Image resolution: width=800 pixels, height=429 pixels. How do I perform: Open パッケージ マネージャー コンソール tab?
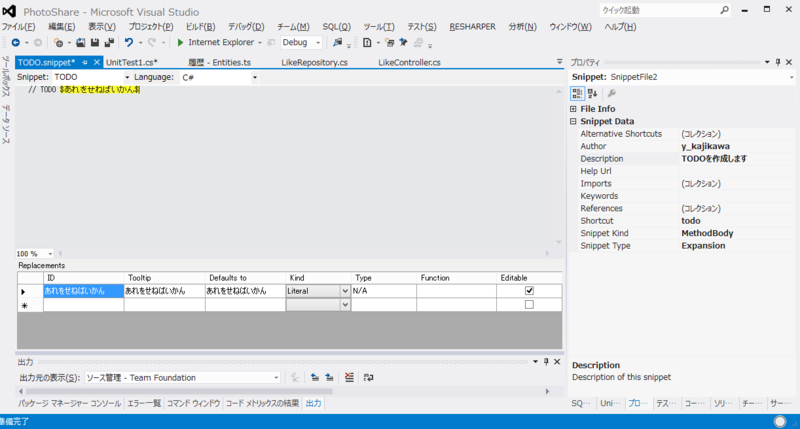[x=69, y=403]
